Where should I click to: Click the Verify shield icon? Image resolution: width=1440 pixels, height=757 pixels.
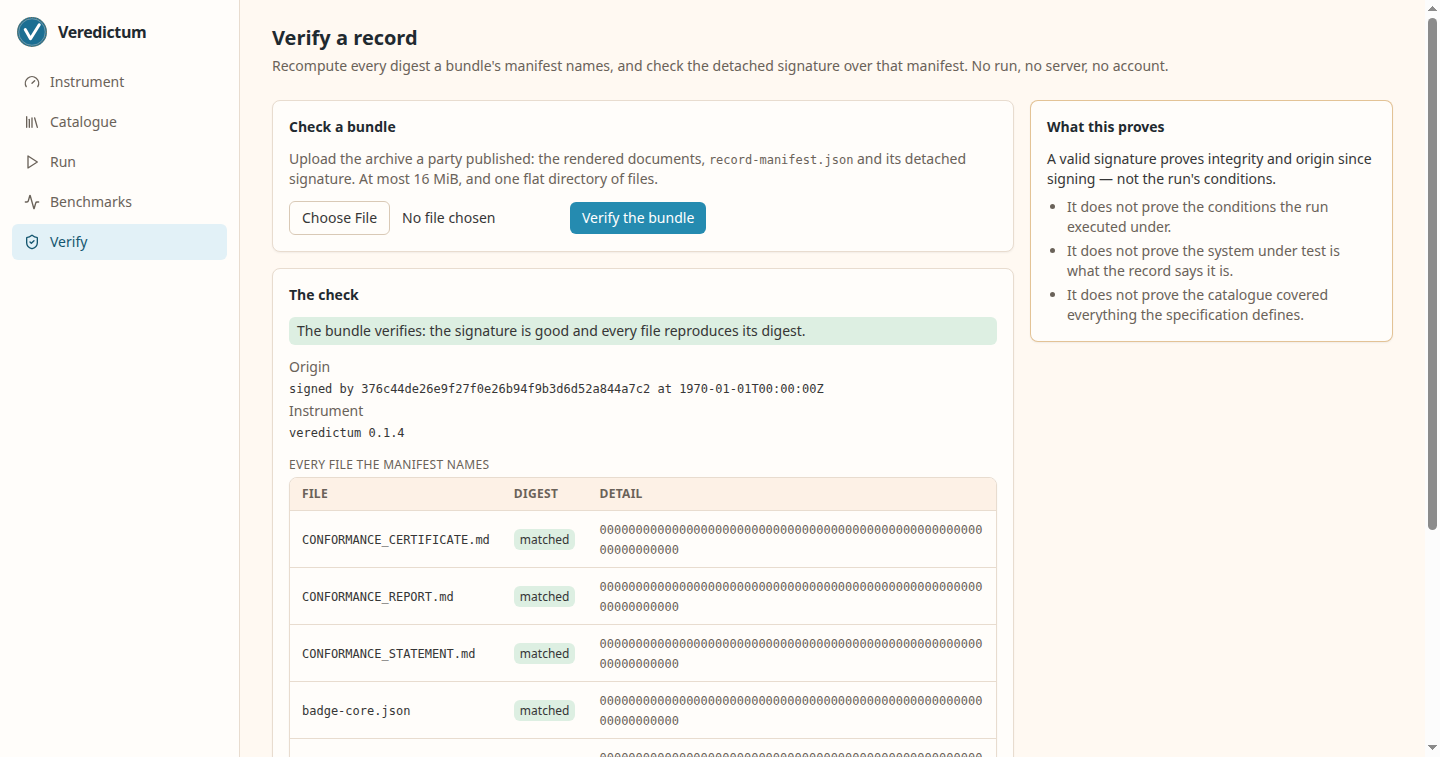click(x=32, y=242)
